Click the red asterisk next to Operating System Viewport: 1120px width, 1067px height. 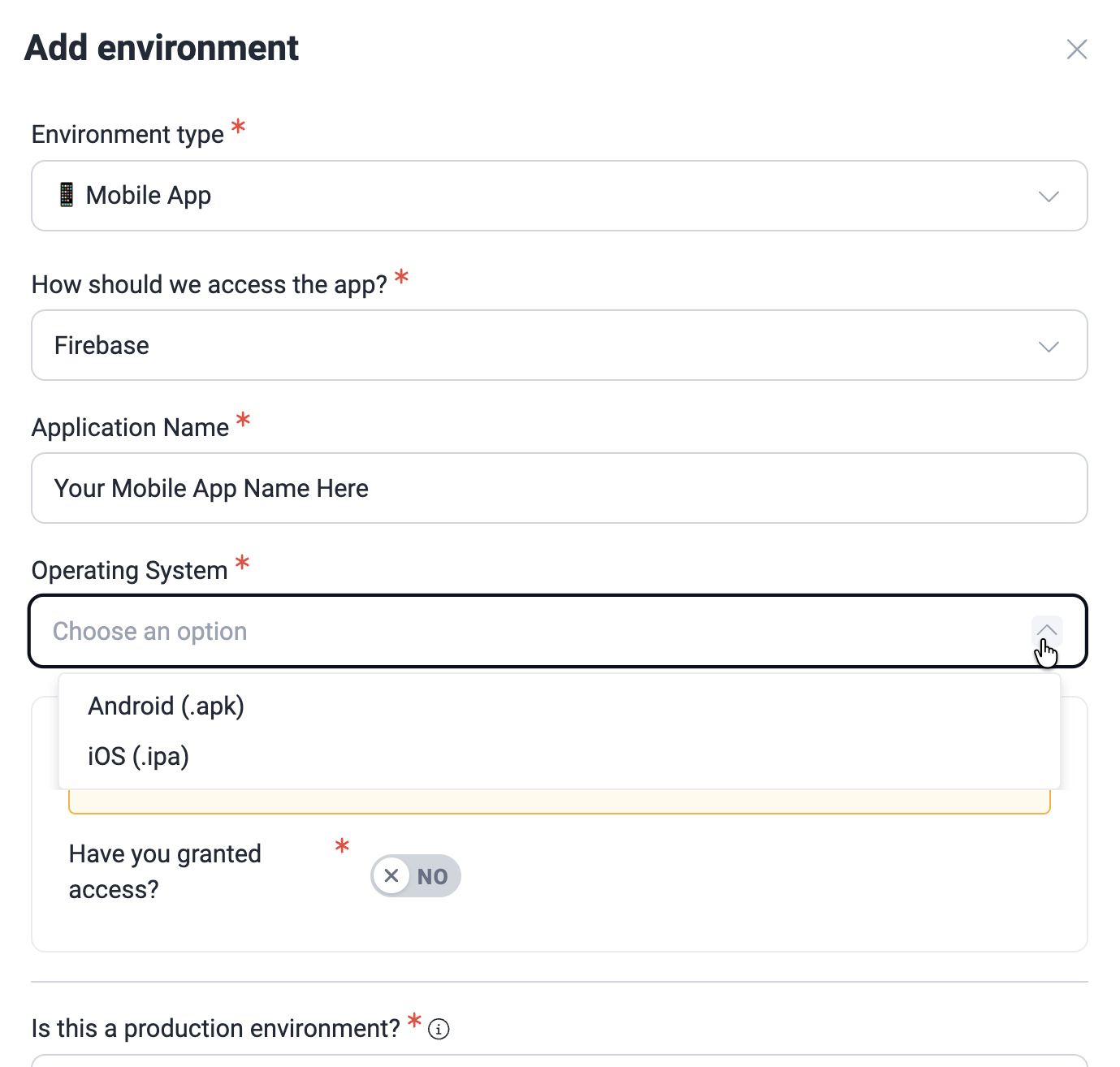241,564
